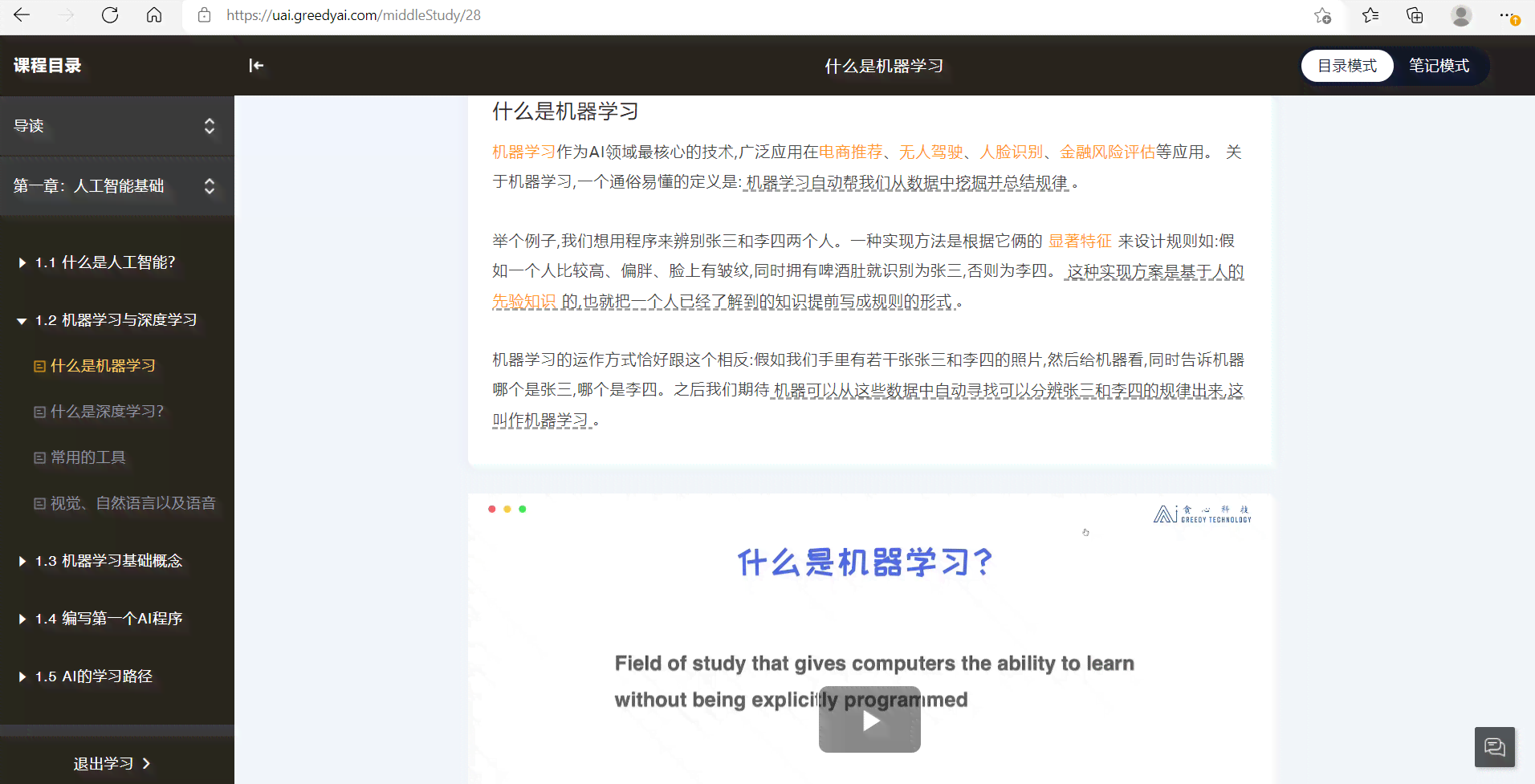The image size is (1535, 784).
Task: Open lesson 什么是机器学习 in sidebar
Action: [x=103, y=366]
